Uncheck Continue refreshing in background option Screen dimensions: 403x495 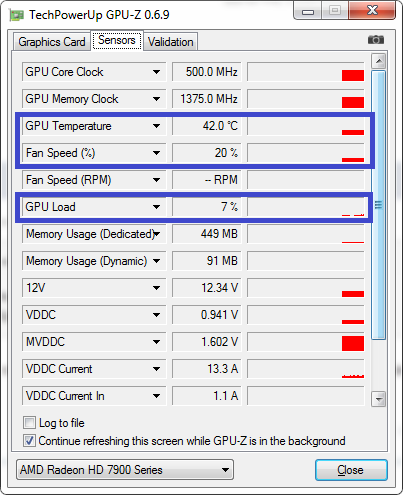[29, 441]
